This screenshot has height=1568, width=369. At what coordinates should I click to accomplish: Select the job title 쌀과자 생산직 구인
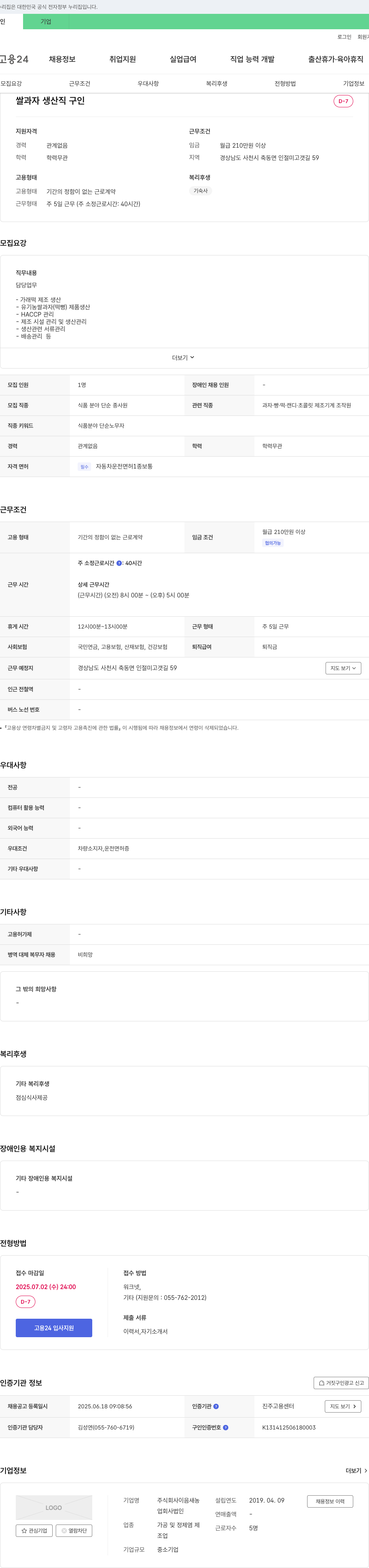click(50, 100)
